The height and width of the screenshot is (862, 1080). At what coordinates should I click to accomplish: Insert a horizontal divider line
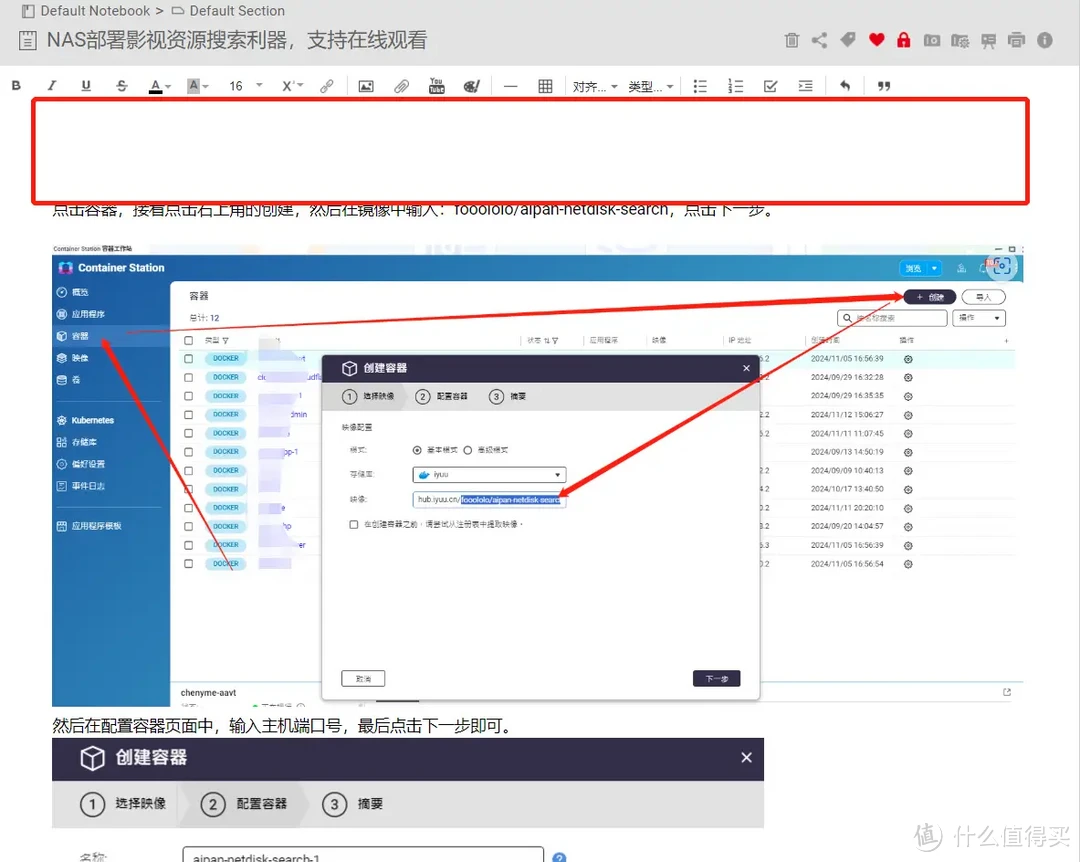click(510, 85)
